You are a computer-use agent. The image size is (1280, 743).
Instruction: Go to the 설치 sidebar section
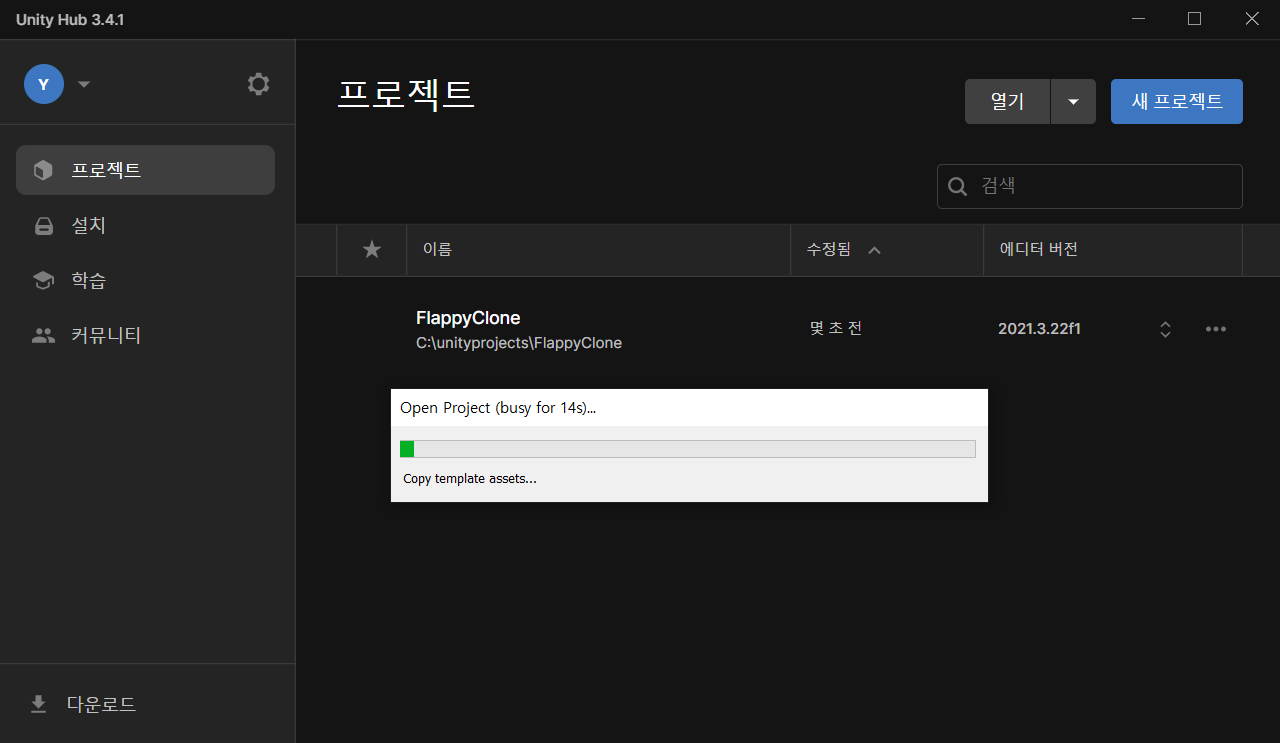click(x=145, y=225)
